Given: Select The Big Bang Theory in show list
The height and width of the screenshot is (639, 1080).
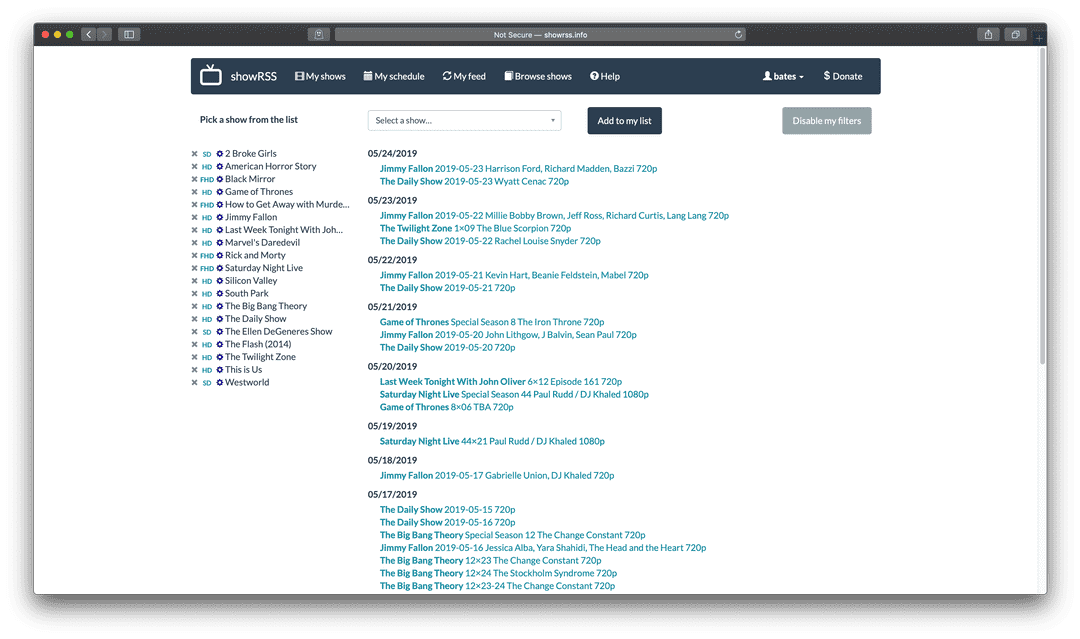Looking at the screenshot, I should coord(266,306).
